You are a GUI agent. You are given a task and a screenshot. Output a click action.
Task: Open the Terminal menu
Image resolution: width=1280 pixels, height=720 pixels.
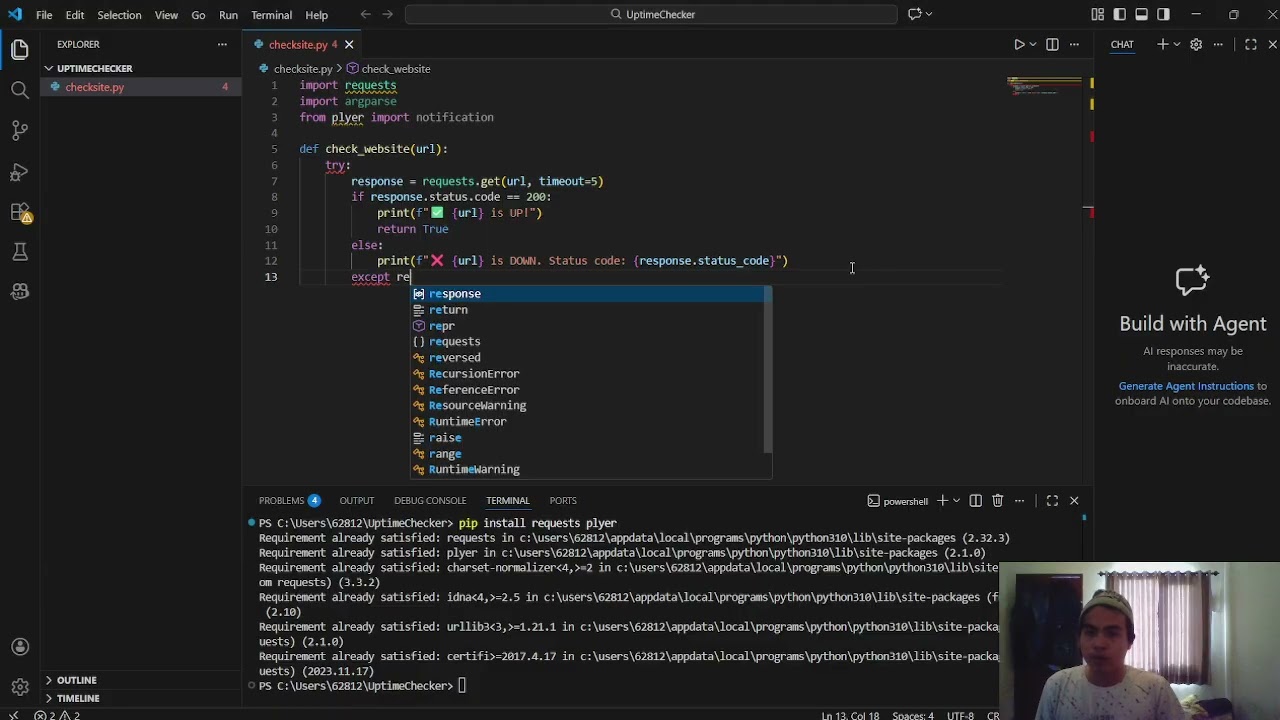[x=271, y=15]
